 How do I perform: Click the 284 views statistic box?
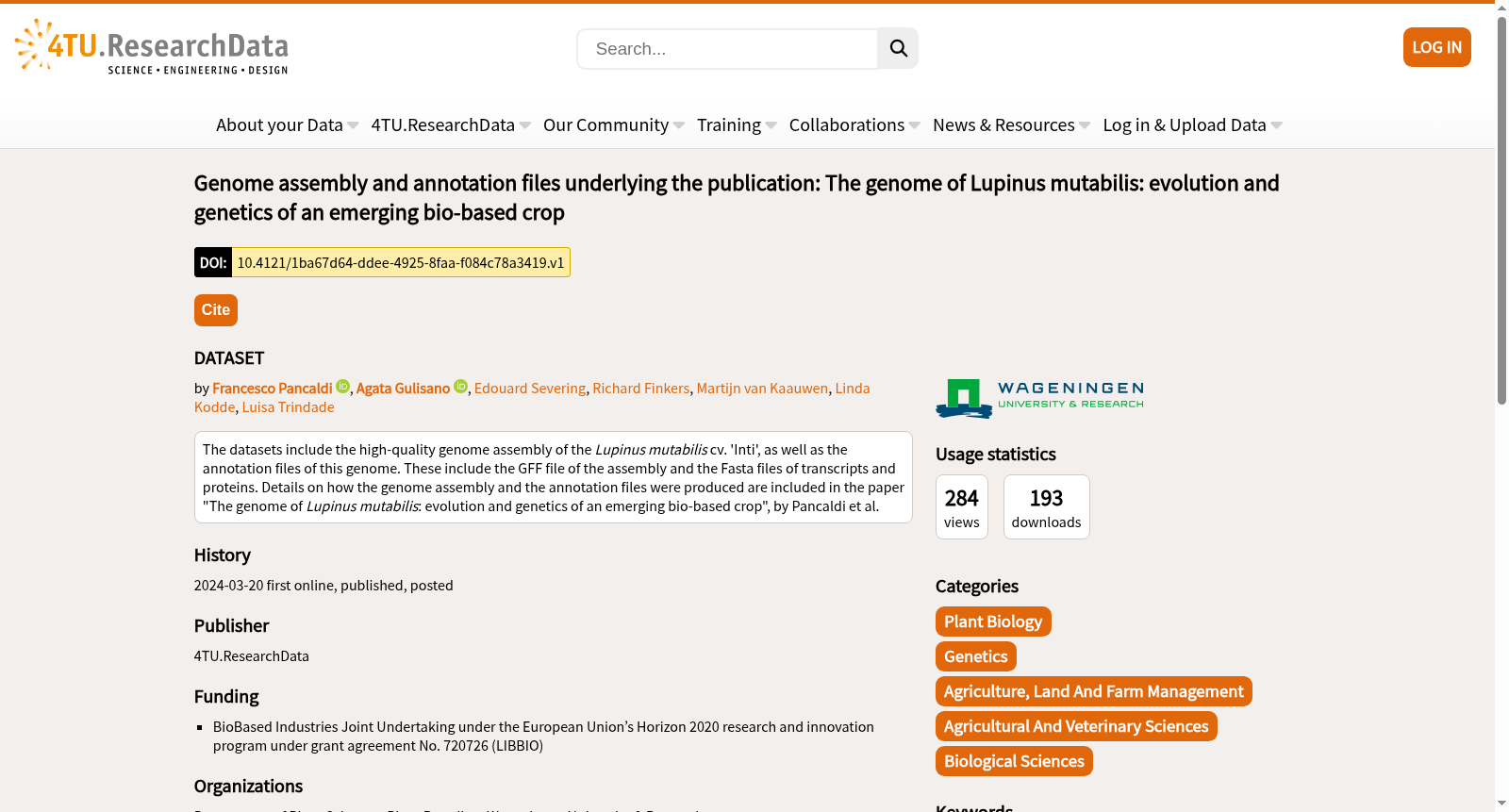(x=962, y=507)
